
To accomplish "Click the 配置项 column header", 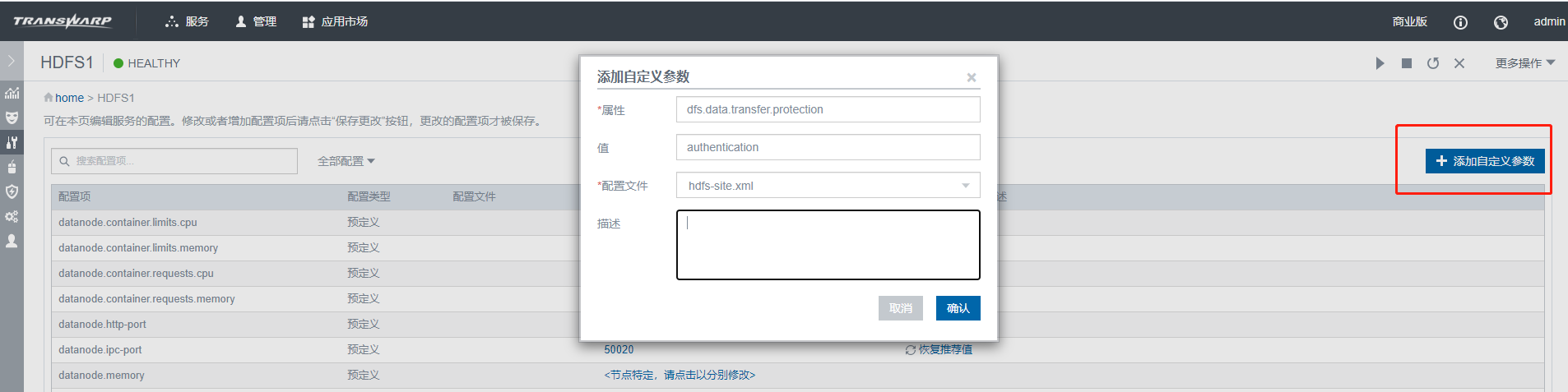I will pos(75,196).
